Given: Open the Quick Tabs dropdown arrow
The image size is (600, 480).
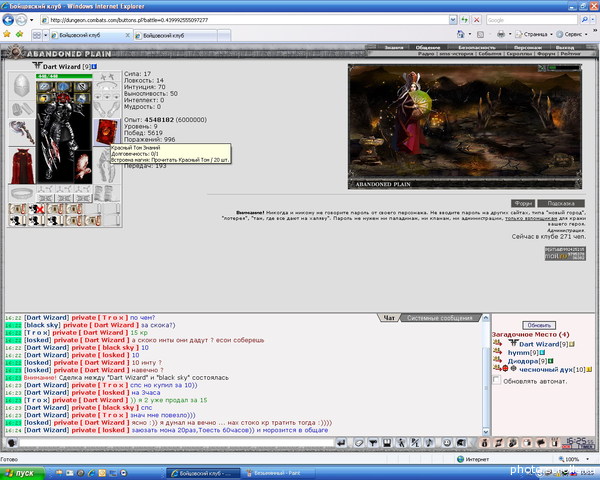Looking at the screenshot, I should [x=46, y=35].
